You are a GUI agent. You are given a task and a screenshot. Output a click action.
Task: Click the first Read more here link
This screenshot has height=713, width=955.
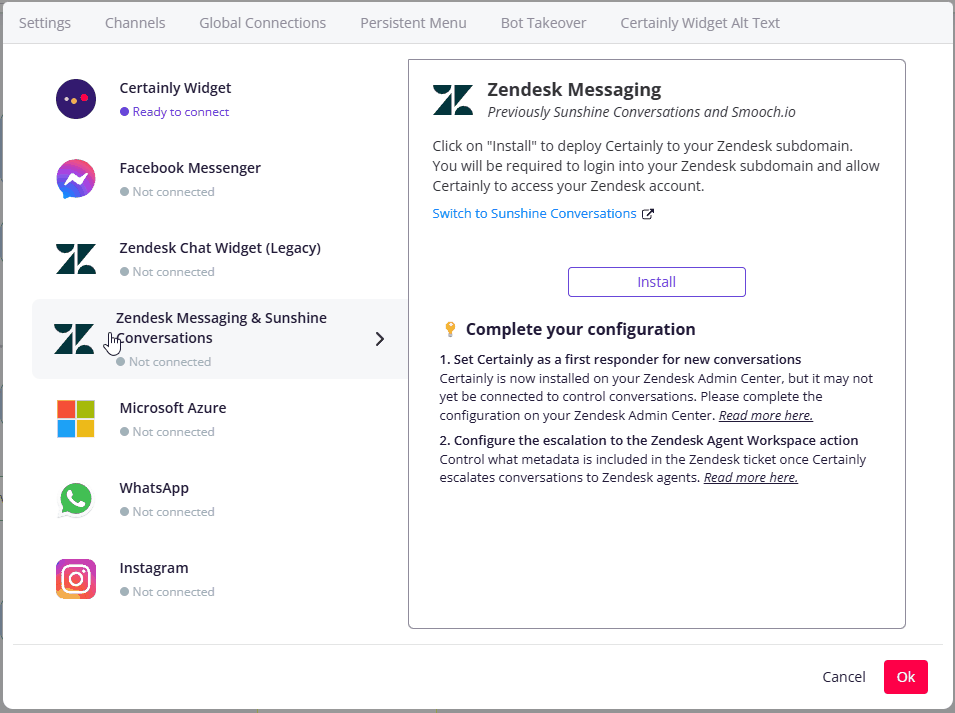(765, 414)
